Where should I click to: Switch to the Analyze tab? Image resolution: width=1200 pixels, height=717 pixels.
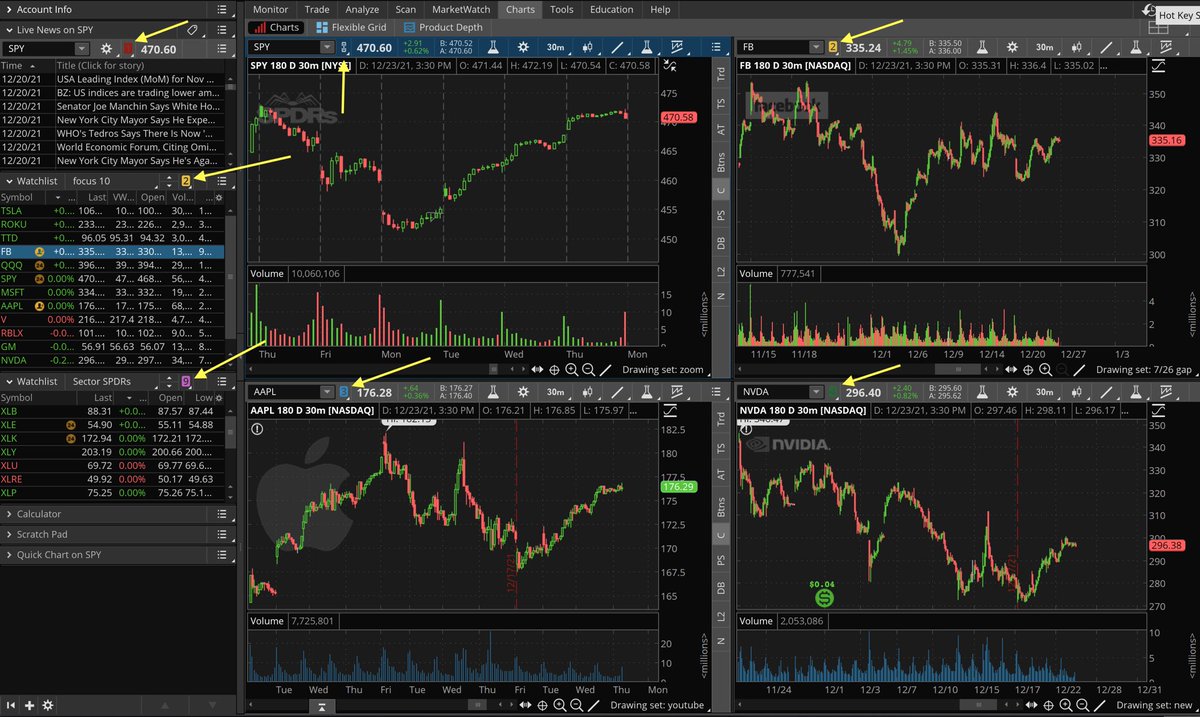click(362, 9)
